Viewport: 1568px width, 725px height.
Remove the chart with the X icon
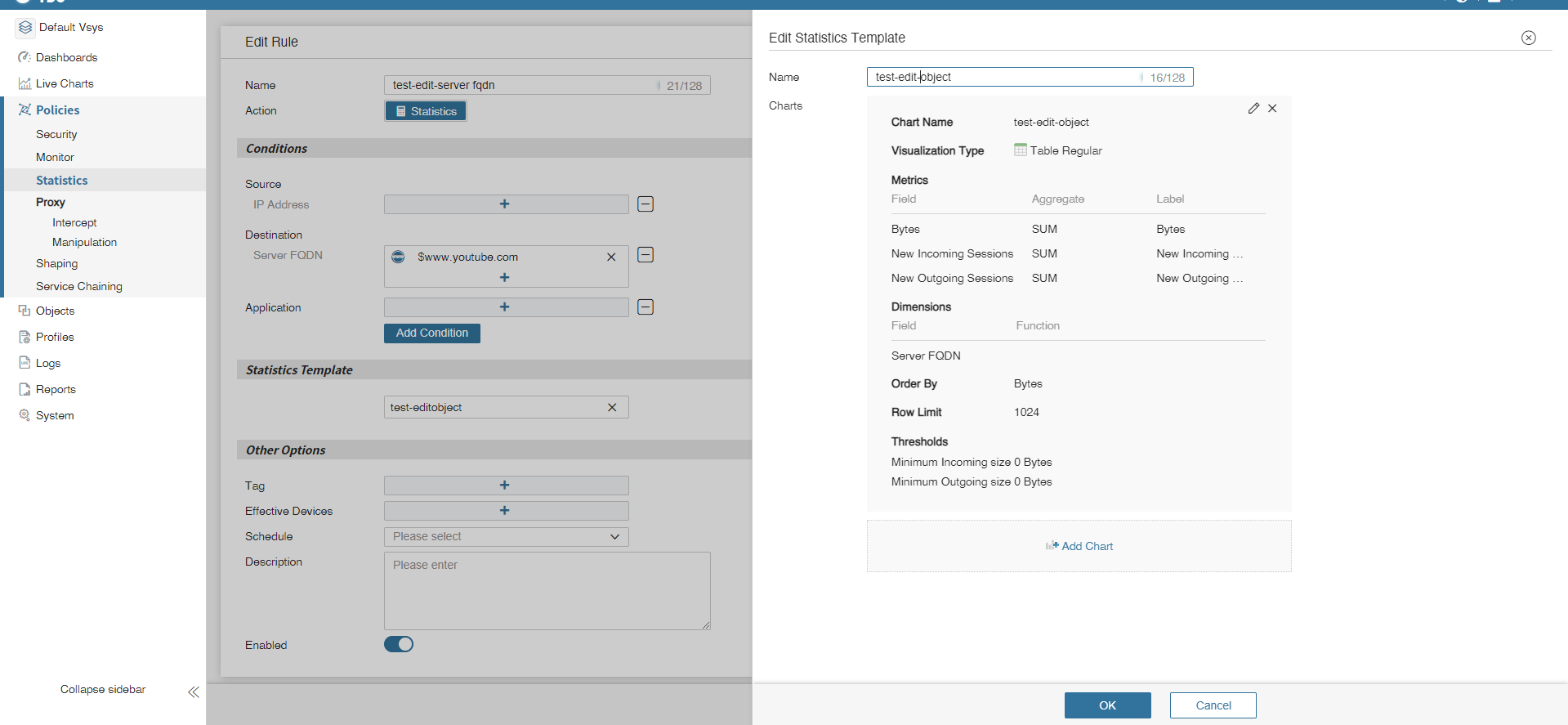(1272, 108)
